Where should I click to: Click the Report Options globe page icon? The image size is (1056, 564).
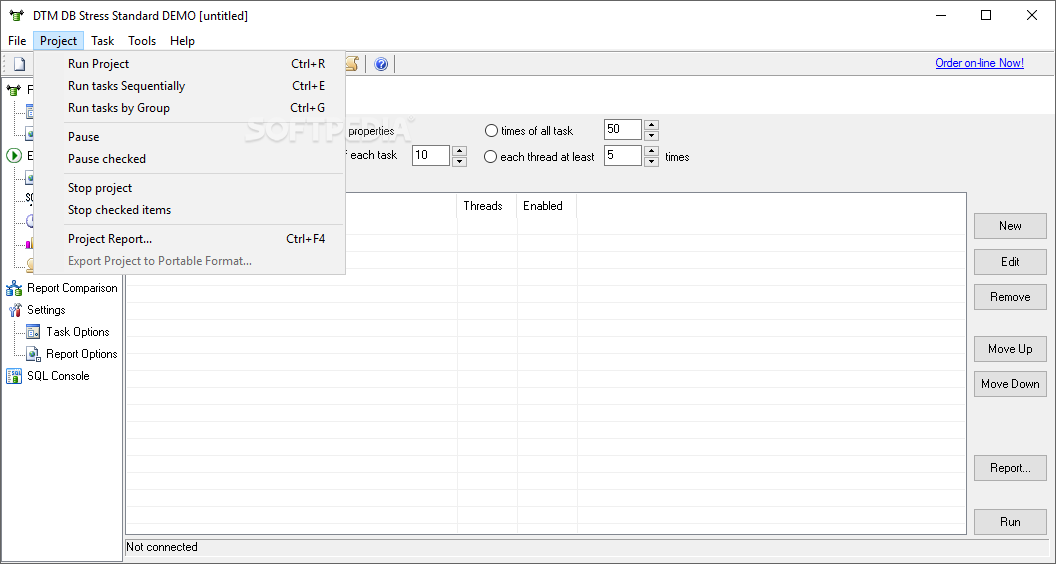33,354
